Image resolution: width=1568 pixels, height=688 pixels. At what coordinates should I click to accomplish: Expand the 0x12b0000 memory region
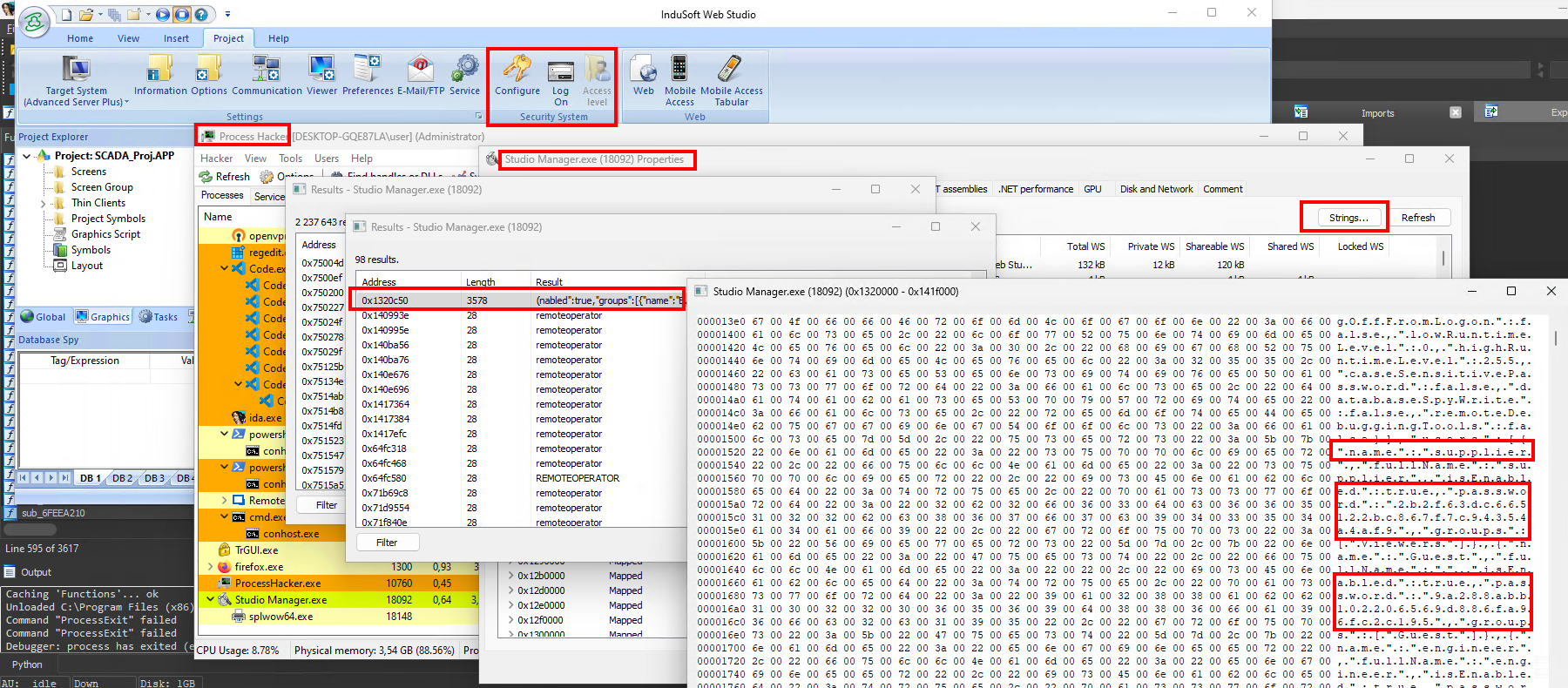[510, 576]
